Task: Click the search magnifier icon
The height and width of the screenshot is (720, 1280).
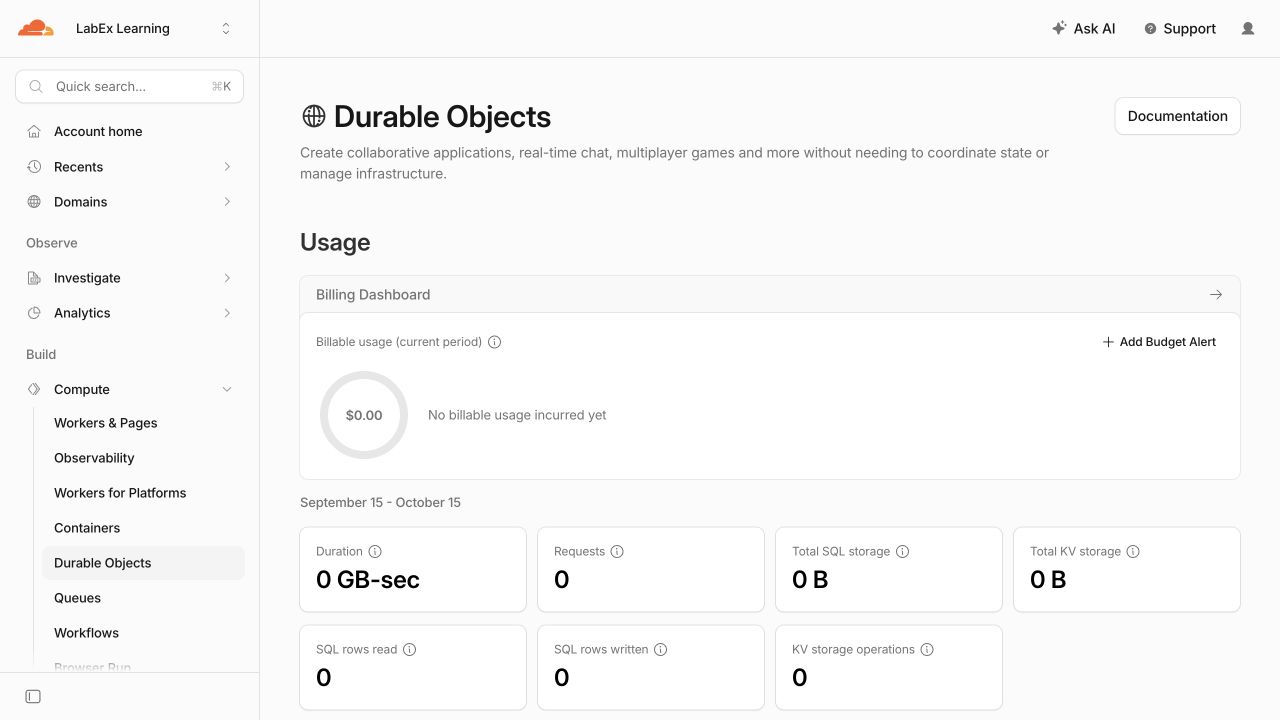Action: click(36, 87)
